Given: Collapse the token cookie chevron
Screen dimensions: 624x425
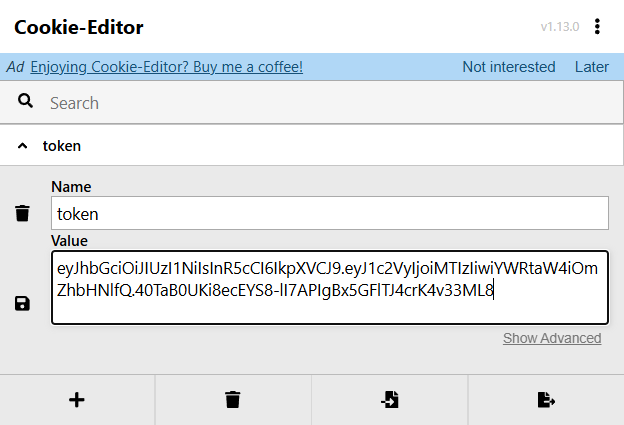Looking at the screenshot, I should click(22, 146).
